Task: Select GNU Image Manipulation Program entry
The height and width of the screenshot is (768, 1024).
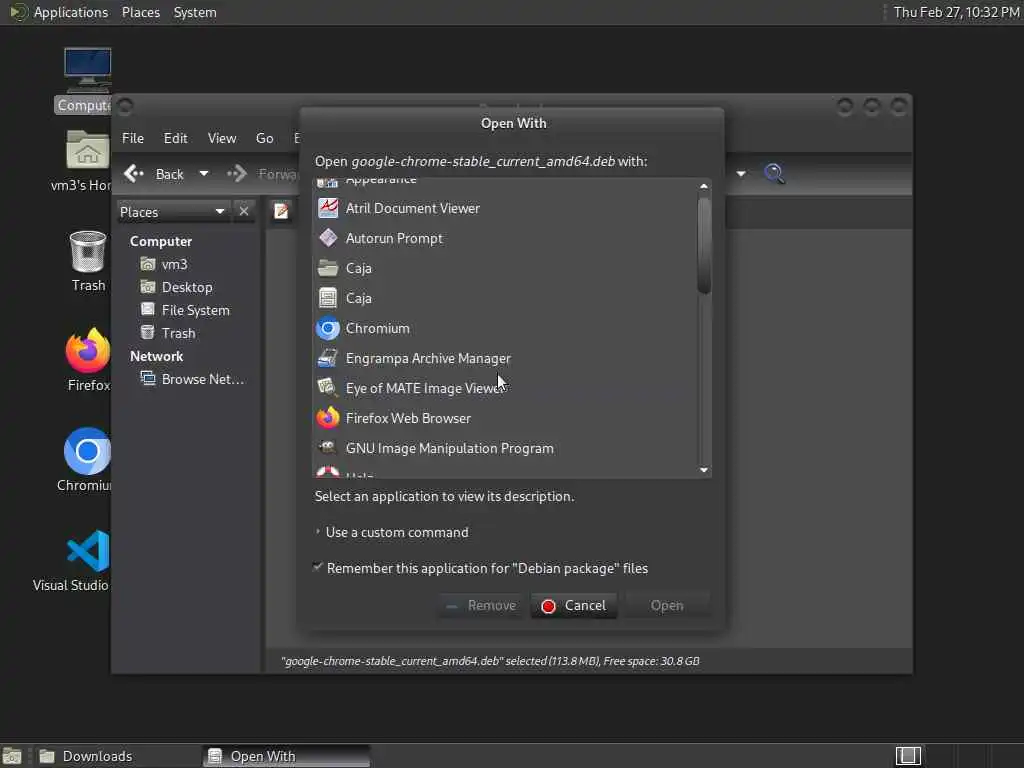Action: (505, 449)
